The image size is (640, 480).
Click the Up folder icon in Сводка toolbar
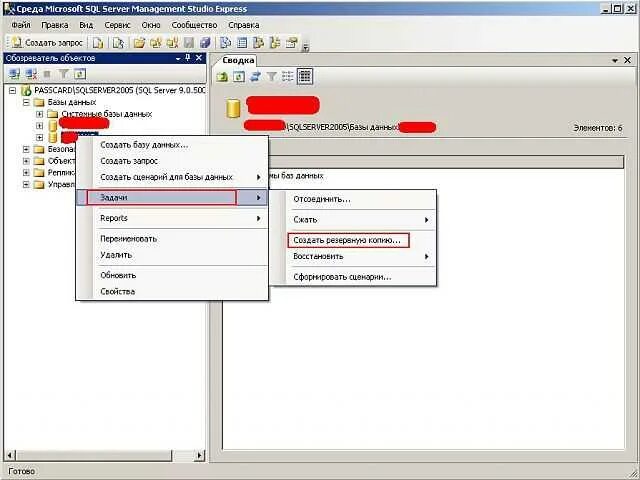(x=222, y=76)
